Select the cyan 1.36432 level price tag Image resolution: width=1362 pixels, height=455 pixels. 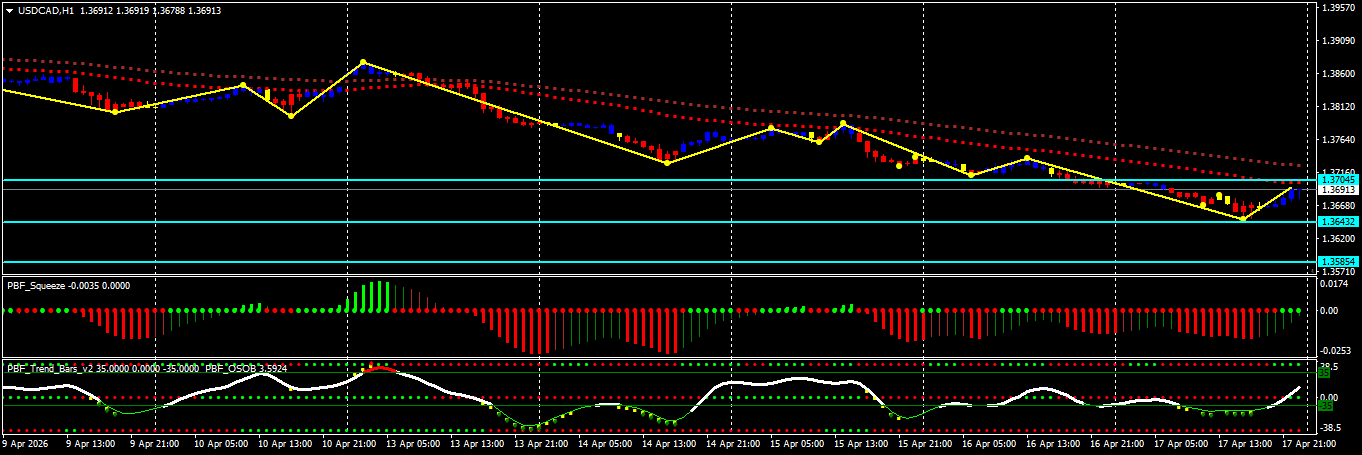click(x=1337, y=221)
